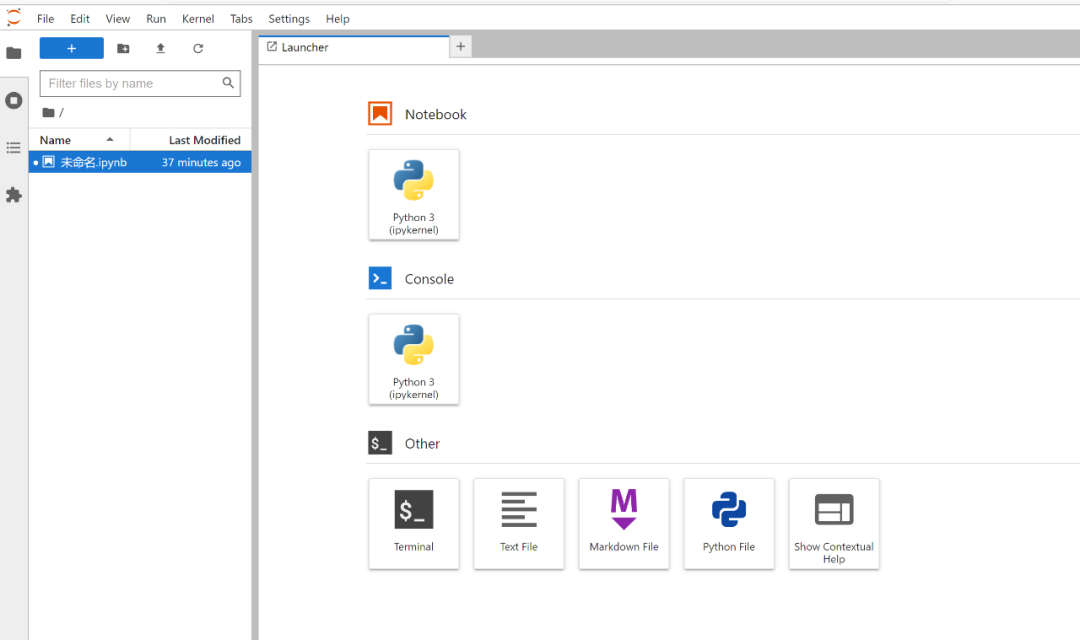1080x640 pixels.
Task: Launch Python 3 notebook card
Action: (x=414, y=195)
